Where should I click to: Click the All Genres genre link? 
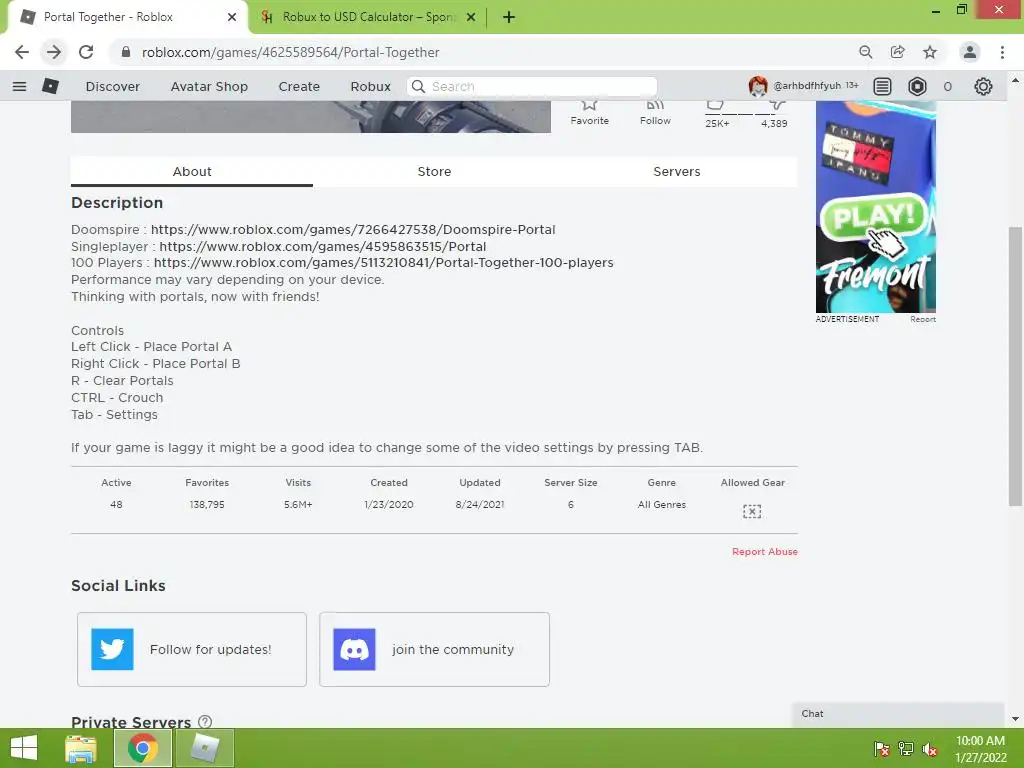coord(662,505)
